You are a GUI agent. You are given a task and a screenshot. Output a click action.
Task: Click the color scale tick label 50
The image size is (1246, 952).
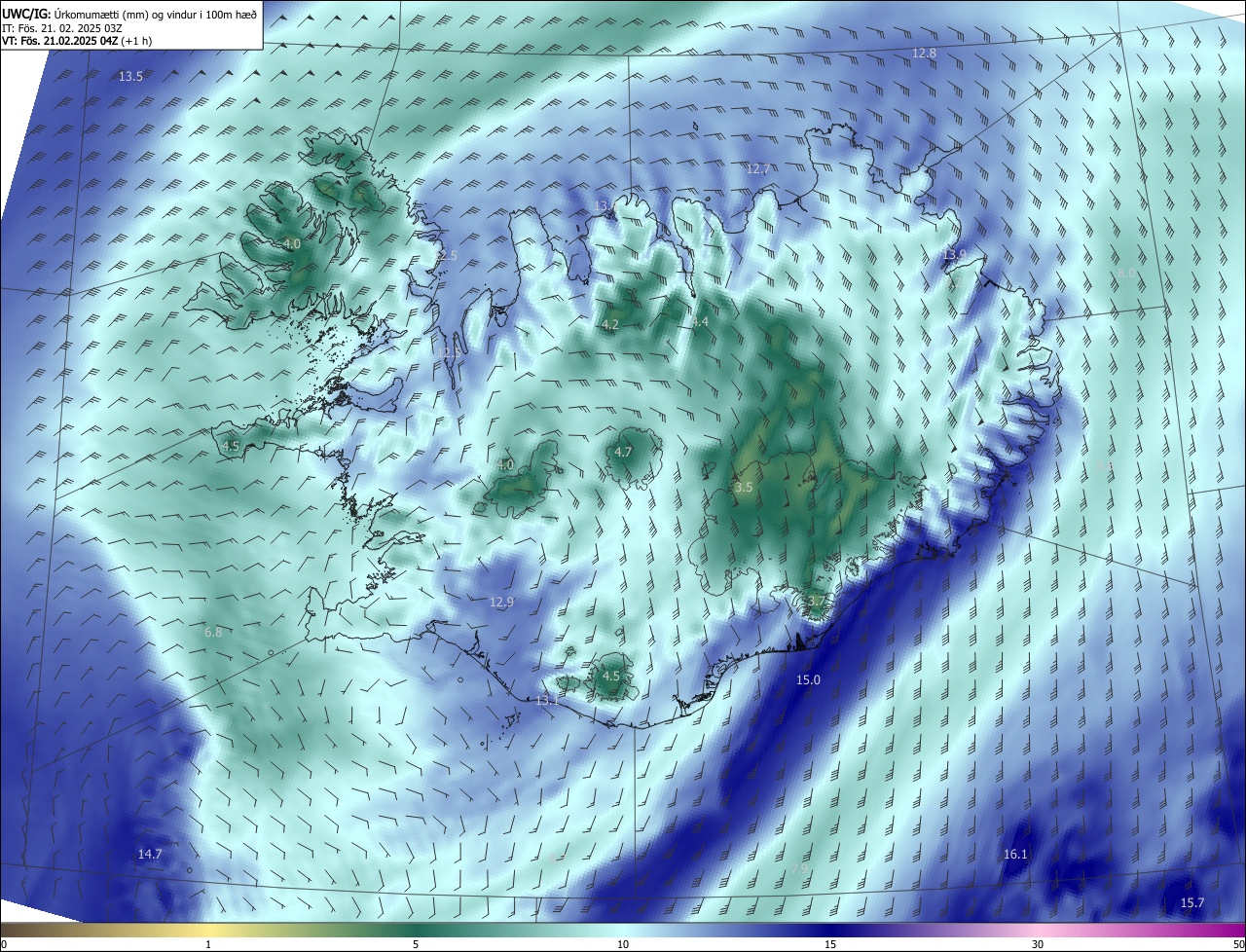point(1238,944)
